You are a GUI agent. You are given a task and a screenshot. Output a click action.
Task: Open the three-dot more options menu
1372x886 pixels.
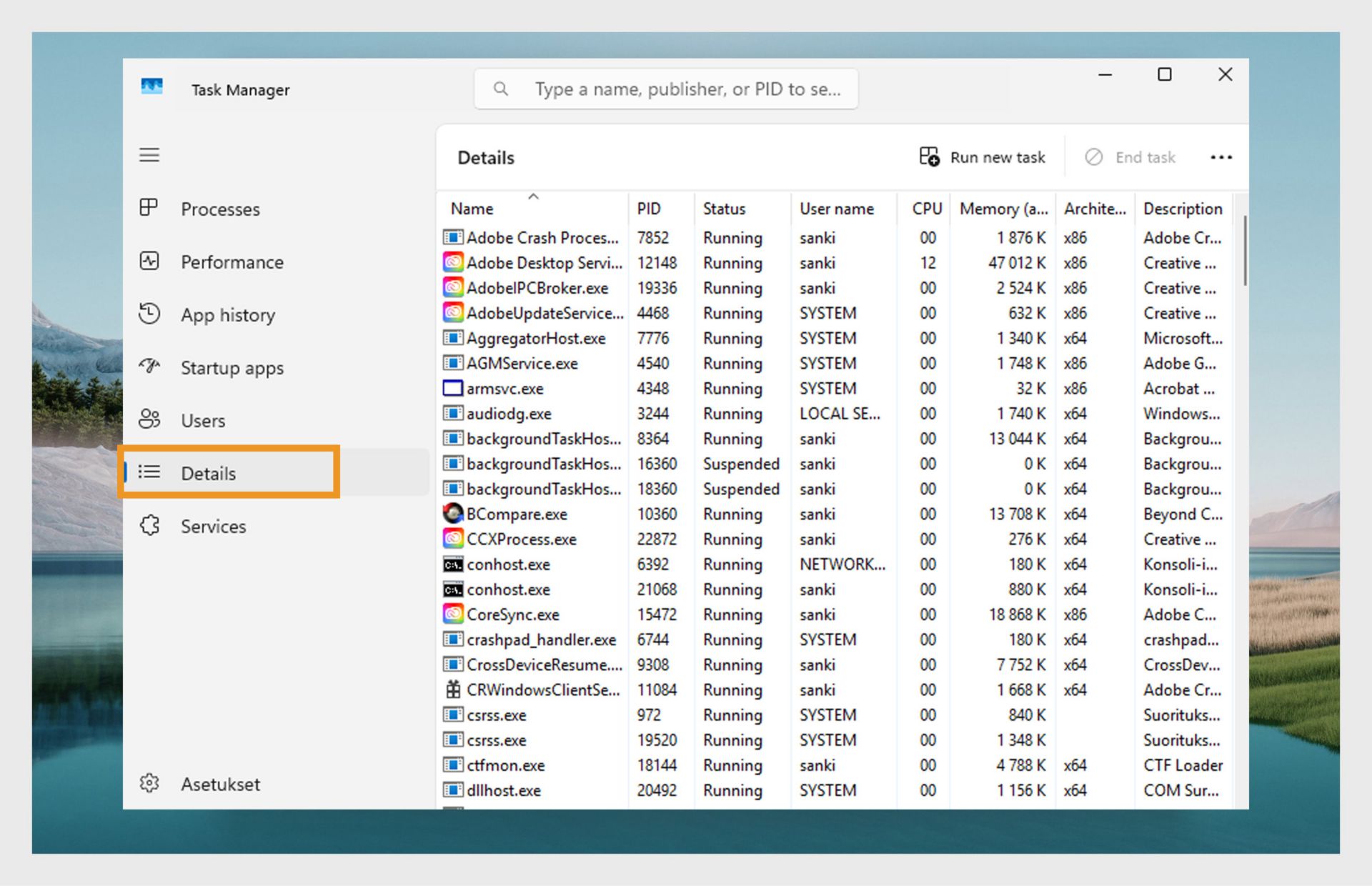pos(1221,157)
